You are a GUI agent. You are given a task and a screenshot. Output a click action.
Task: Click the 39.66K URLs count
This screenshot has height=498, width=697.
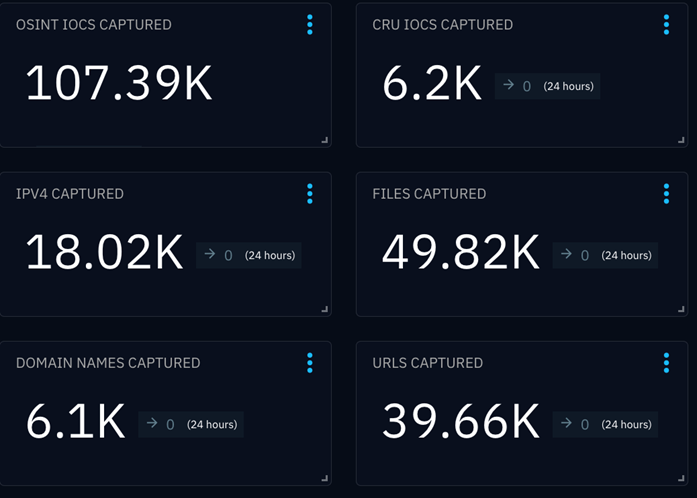[460, 423]
